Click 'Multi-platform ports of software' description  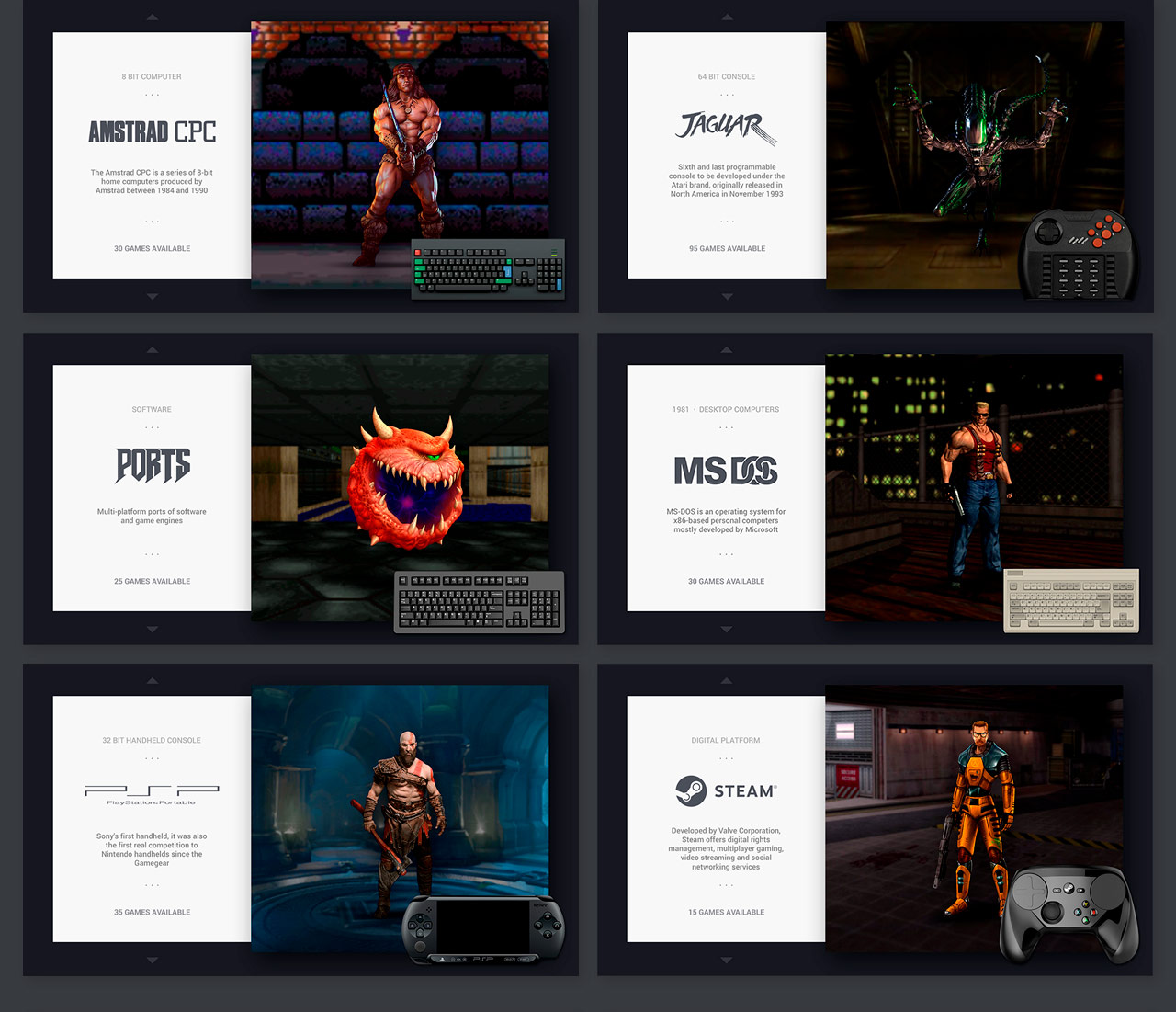pyautogui.click(x=152, y=517)
